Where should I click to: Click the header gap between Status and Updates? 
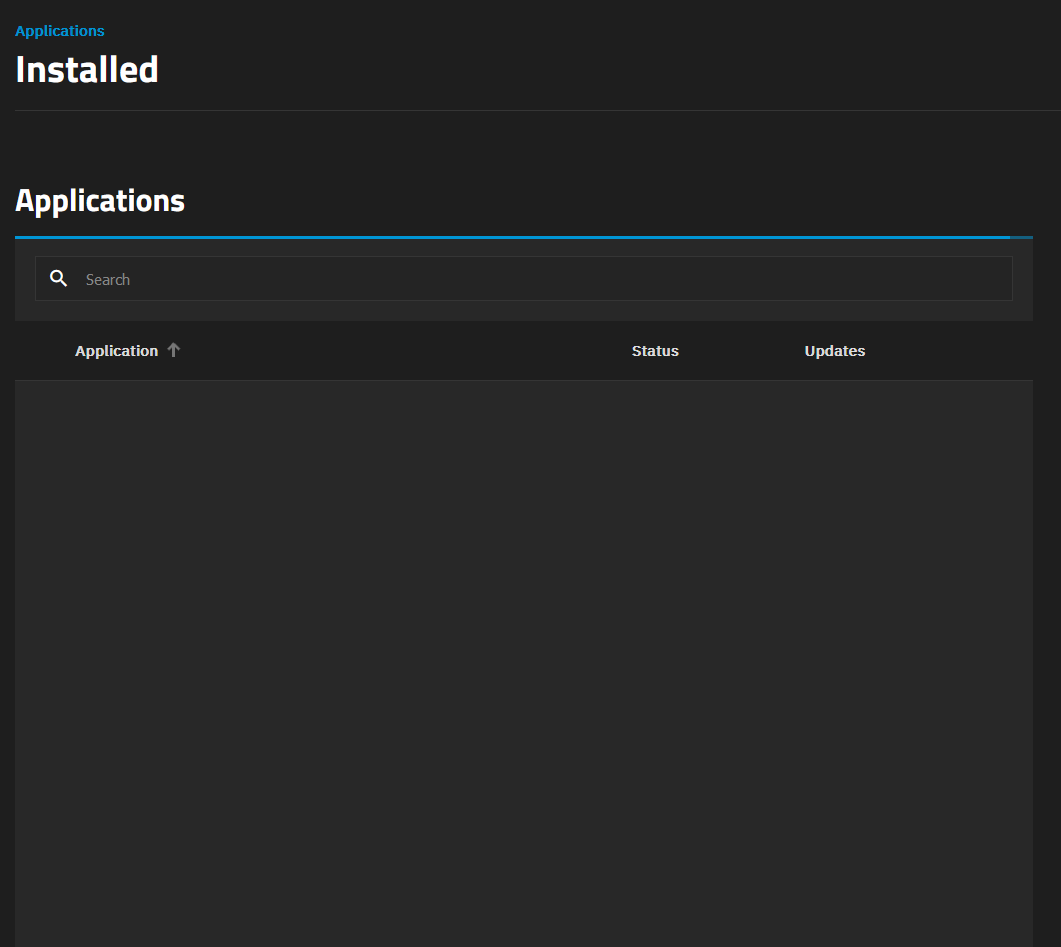pyautogui.click(x=742, y=351)
